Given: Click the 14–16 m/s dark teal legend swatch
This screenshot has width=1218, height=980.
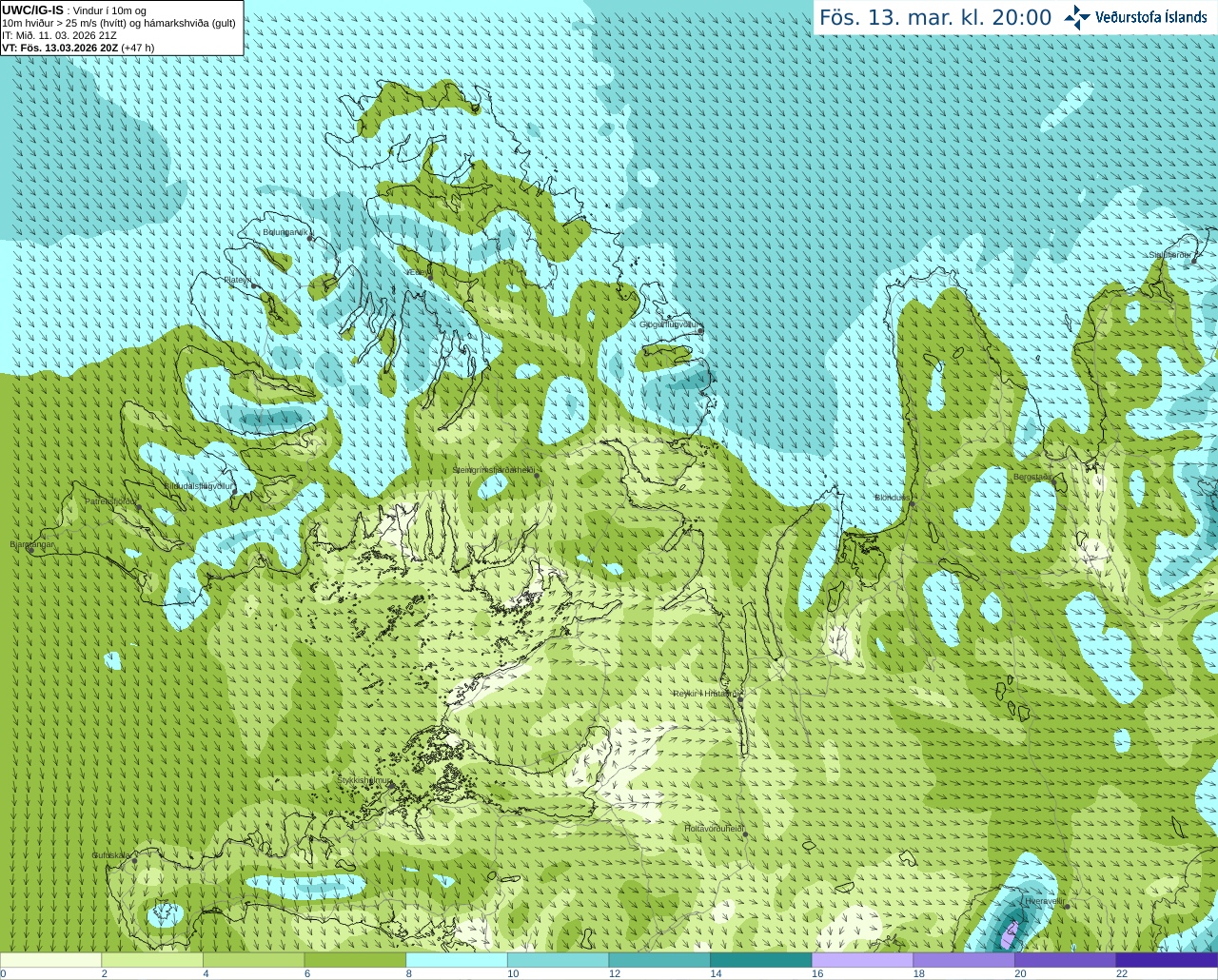Looking at the screenshot, I should click(x=761, y=960).
